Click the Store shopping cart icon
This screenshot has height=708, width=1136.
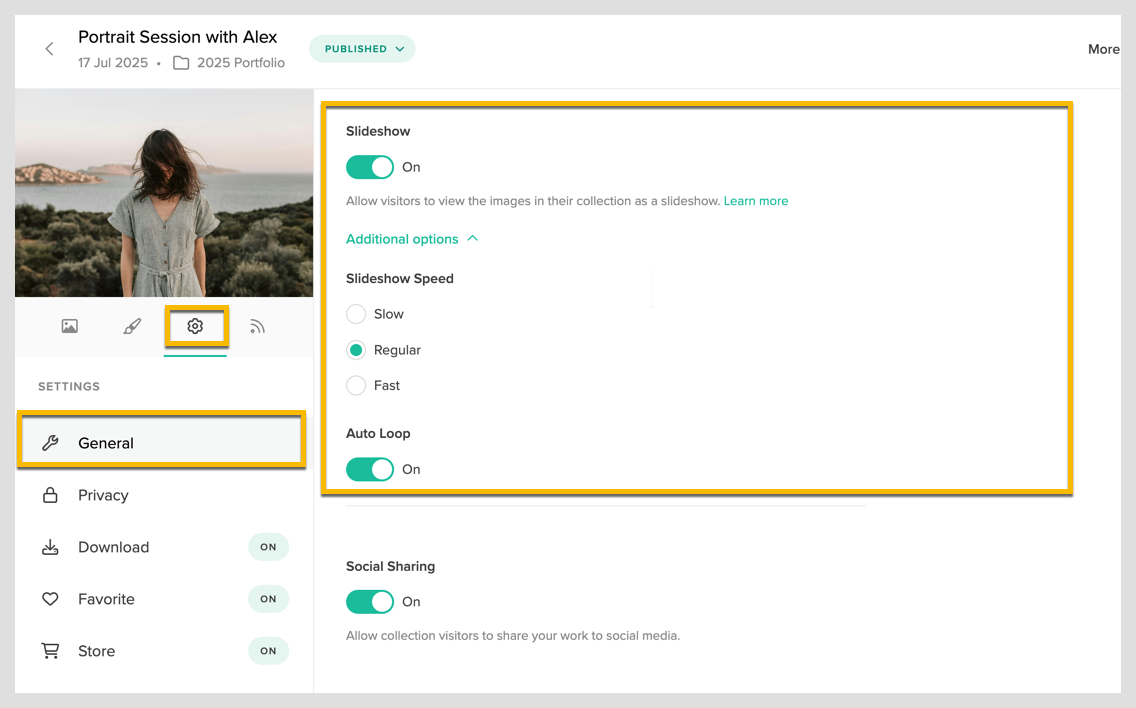[50, 651]
